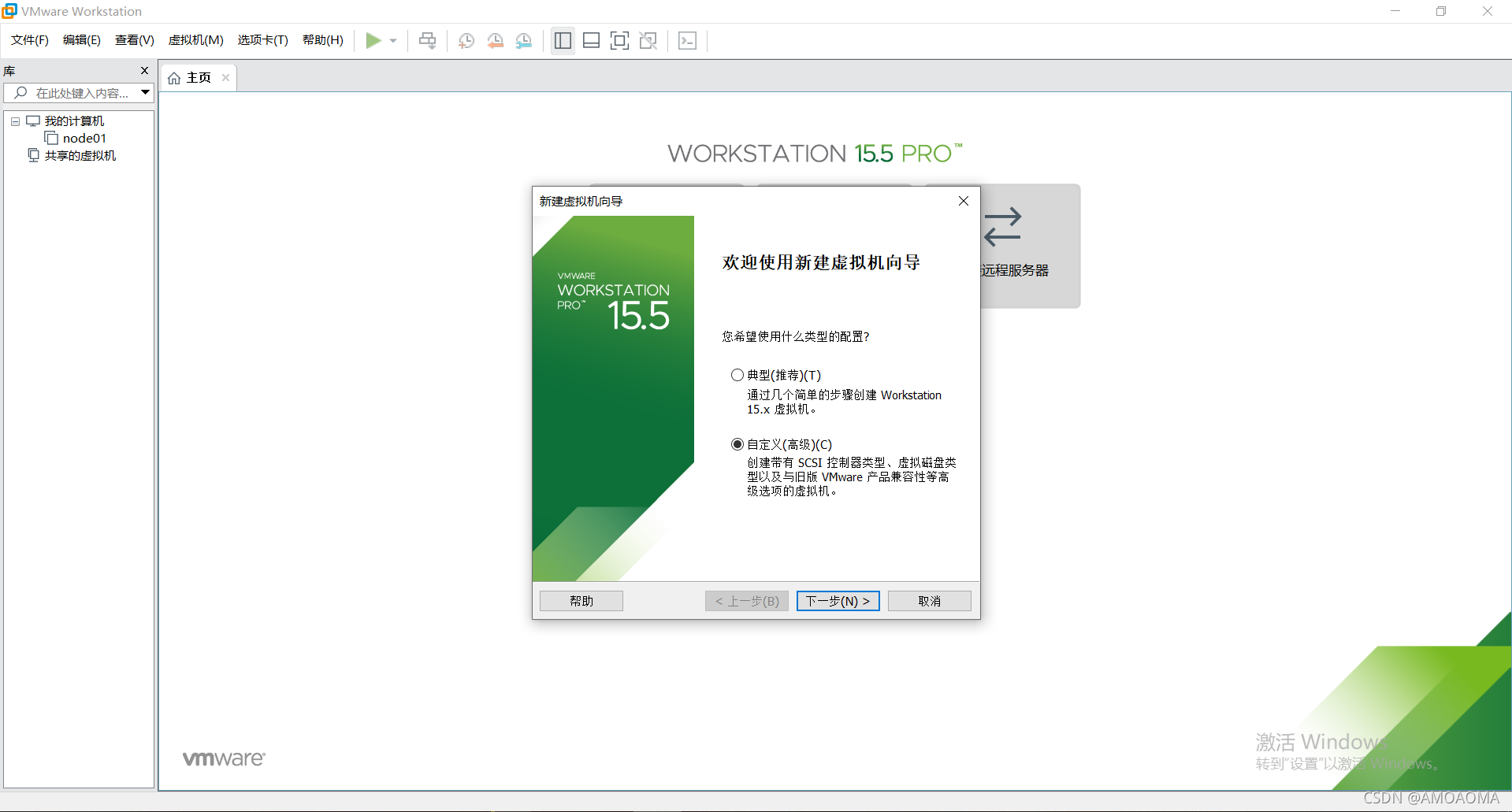This screenshot has height=812, width=1512.
Task: Click the 我的计算机 monitor icon
Action: click(x=33, y=121)
